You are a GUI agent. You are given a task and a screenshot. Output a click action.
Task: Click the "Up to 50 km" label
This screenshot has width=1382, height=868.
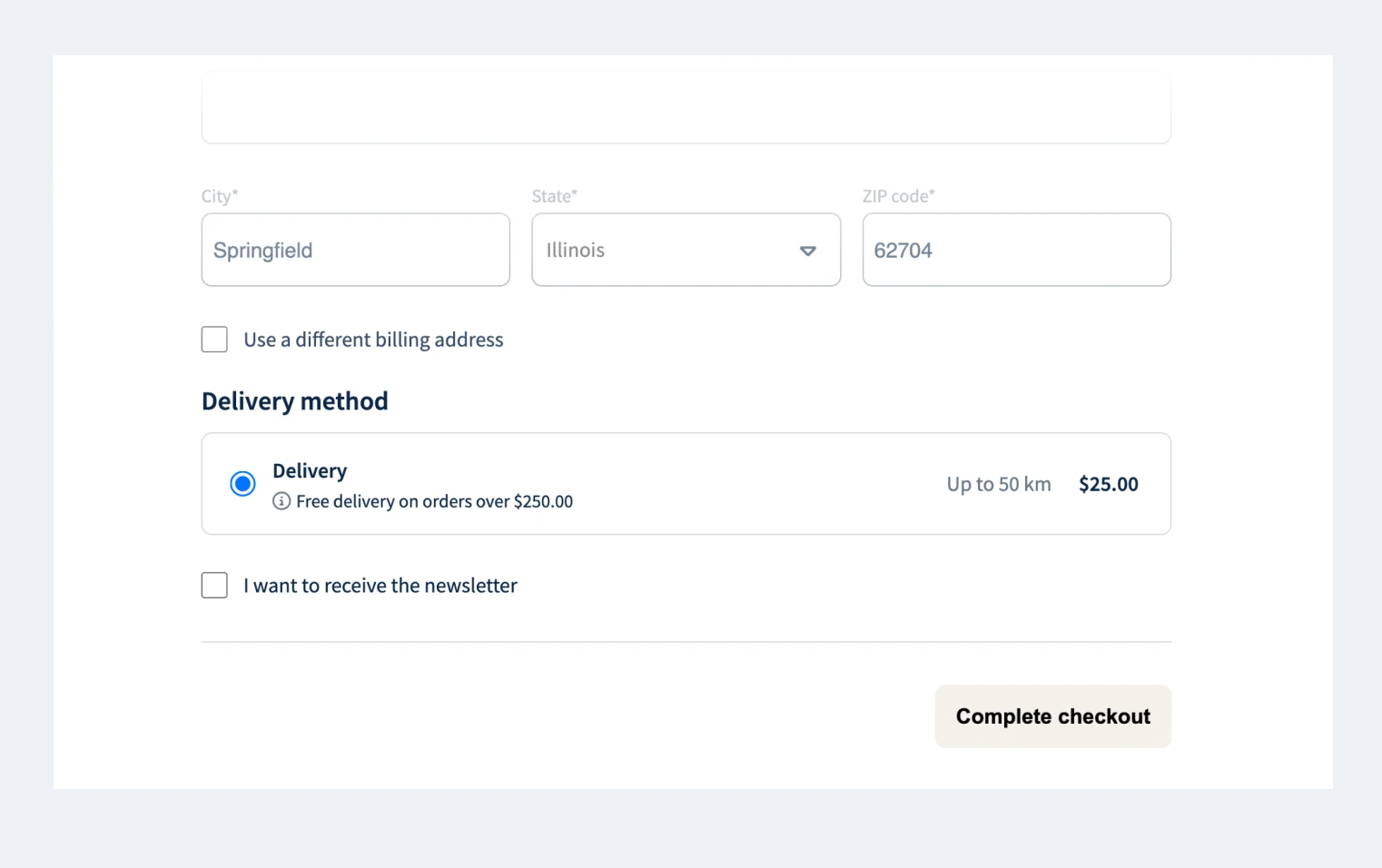tap(998, 484)
